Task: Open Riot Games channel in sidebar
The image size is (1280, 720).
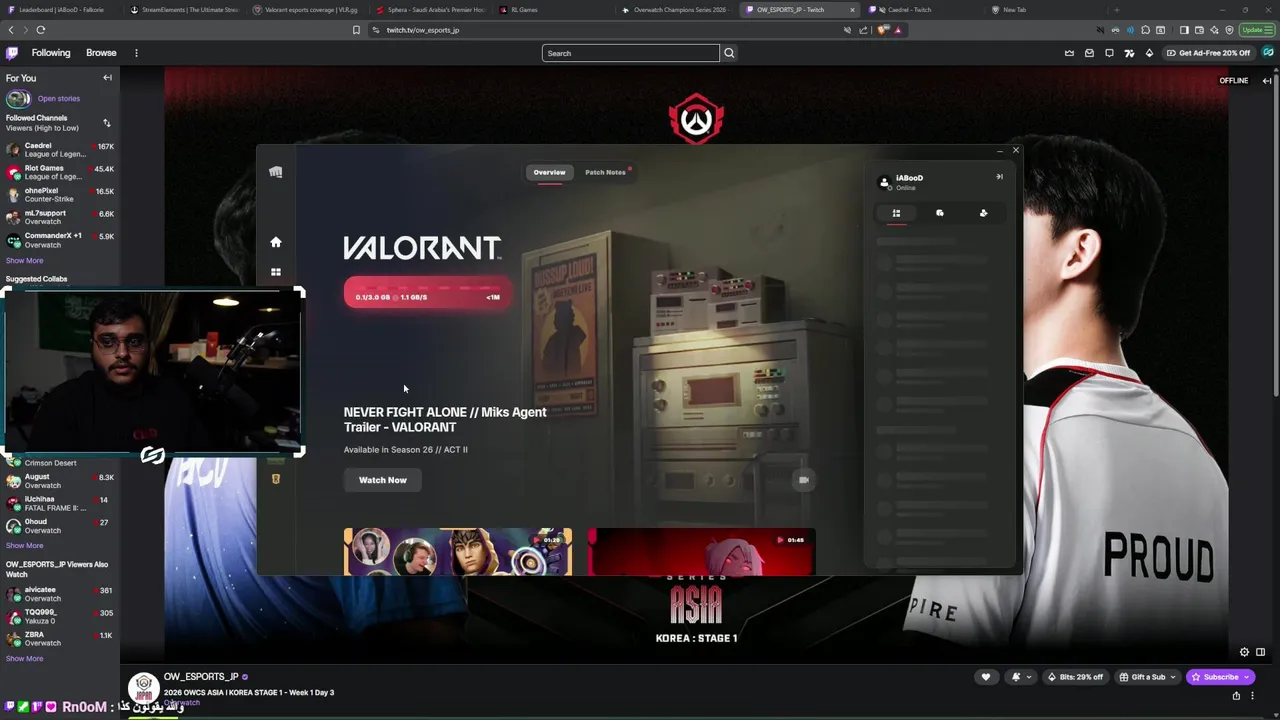Action: pyautogui.click(x=60, y=172)
